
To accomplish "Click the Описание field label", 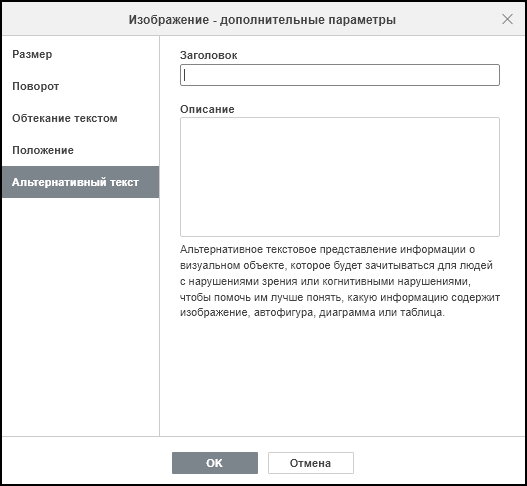I will coord(207,109).
